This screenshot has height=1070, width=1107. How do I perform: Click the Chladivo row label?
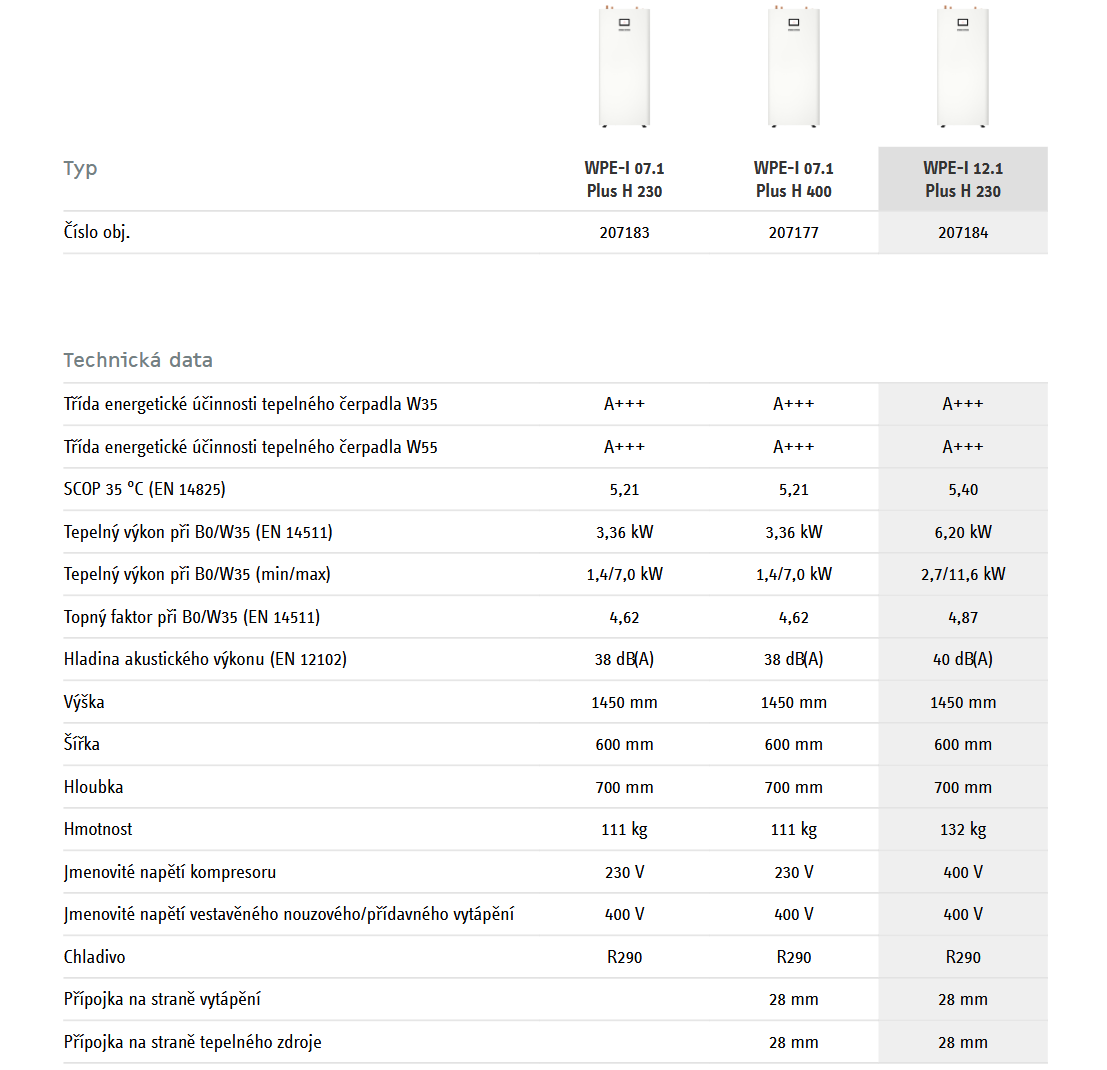pos(95,957)
